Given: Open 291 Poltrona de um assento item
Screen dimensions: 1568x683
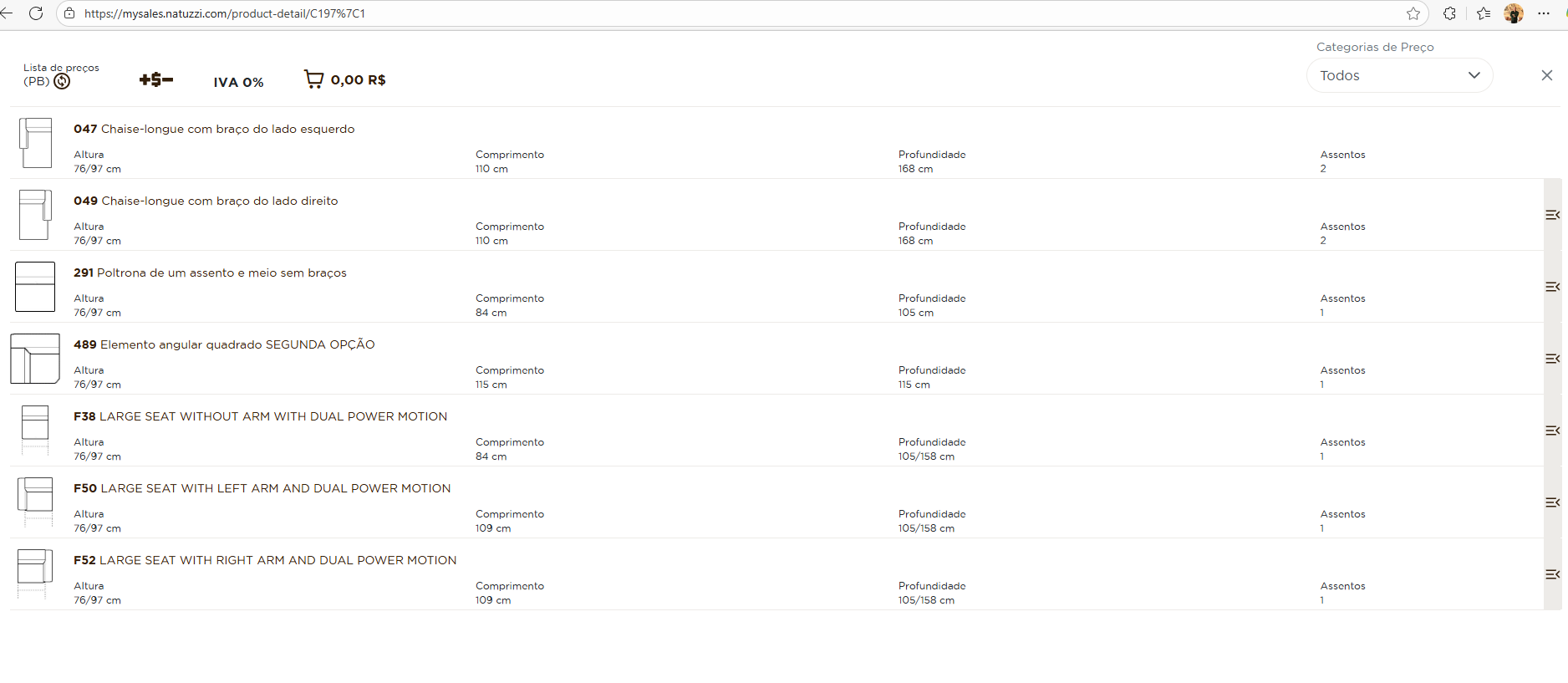Looking at the screenshot, I should pyautogui.click(x=210, y=273).
